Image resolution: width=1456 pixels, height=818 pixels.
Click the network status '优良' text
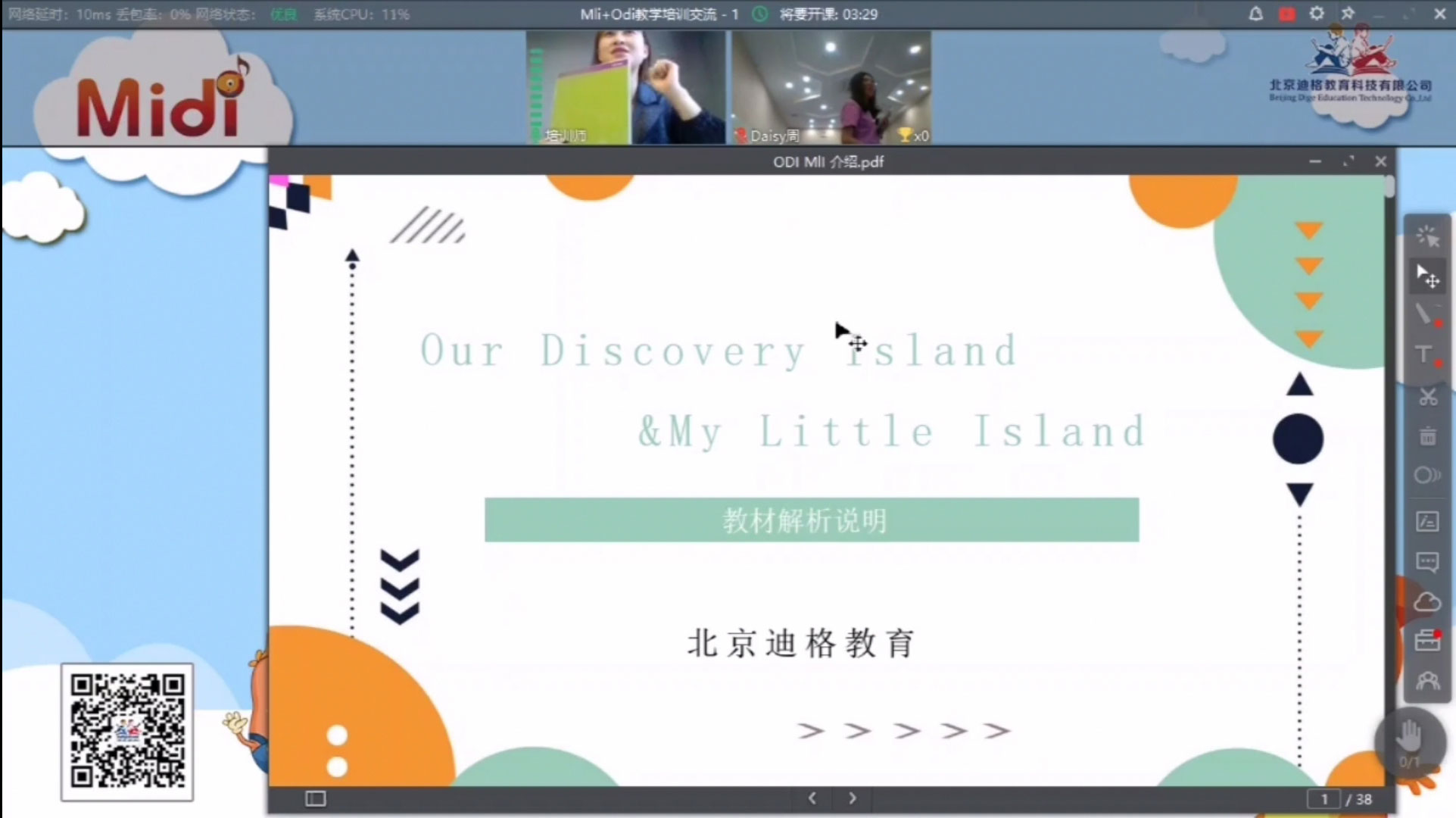283,14
